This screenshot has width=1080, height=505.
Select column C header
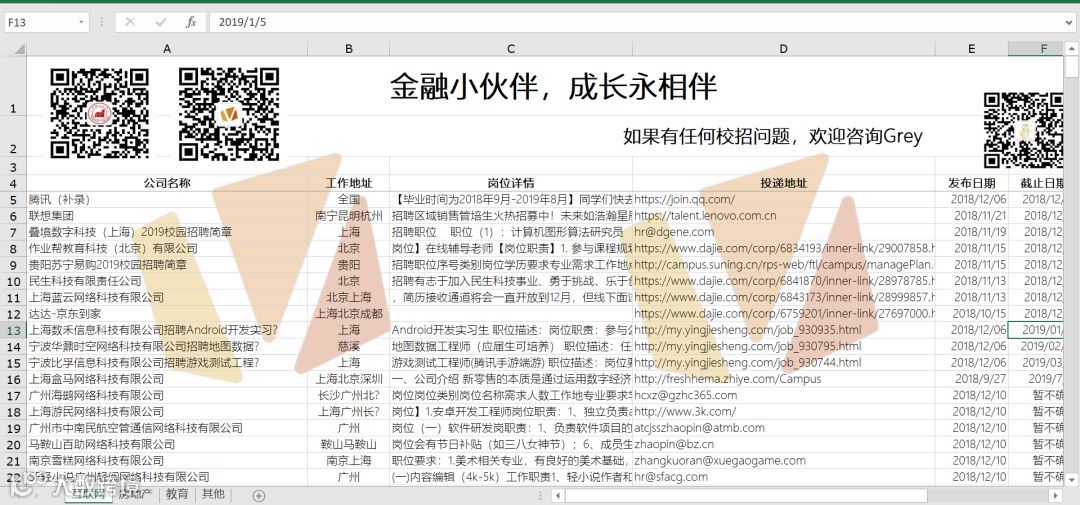coord(511,49)
